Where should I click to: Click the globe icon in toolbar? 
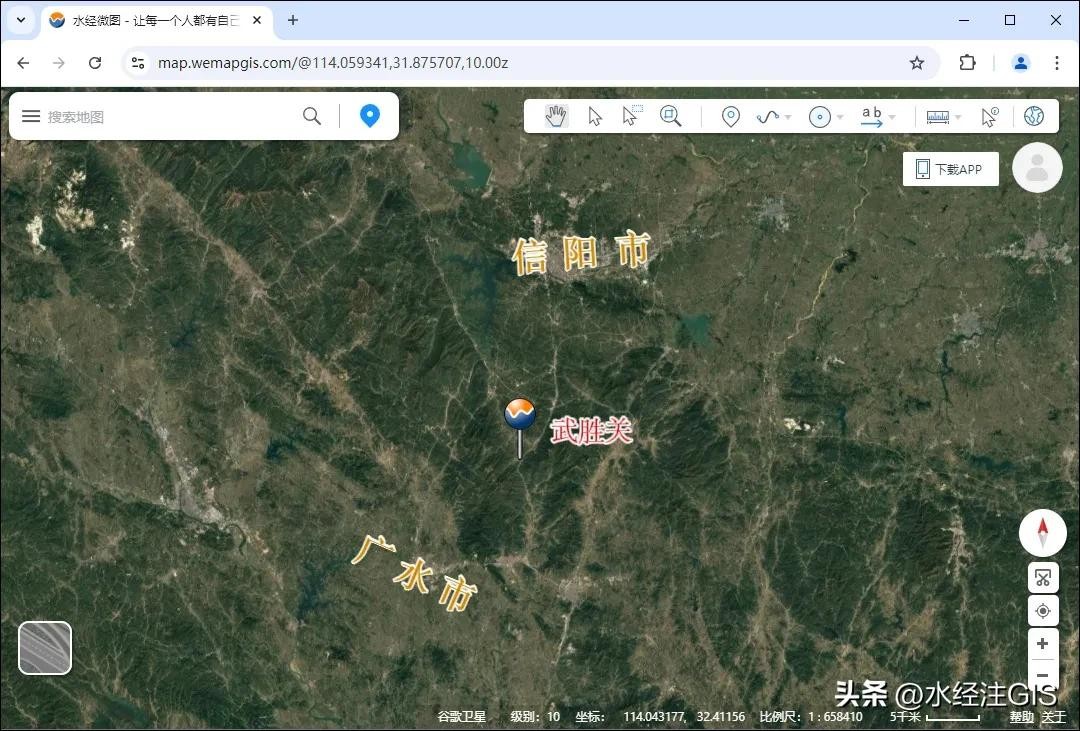point(1034,117)
